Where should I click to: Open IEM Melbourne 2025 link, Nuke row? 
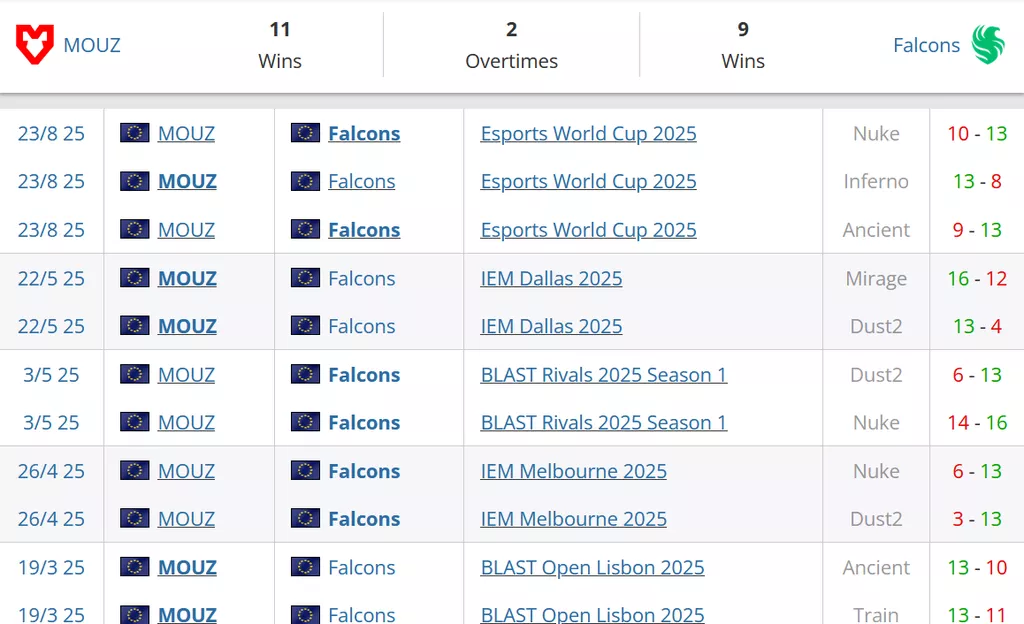[x=573, y=470]
